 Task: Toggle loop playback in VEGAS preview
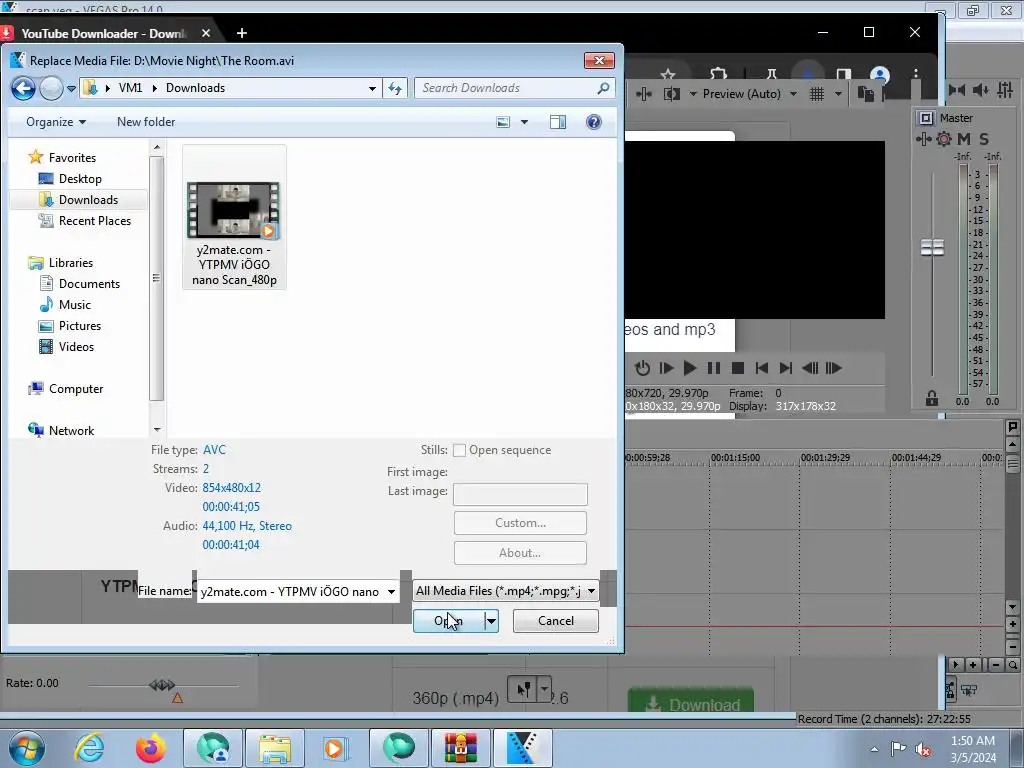tap(642, 368)
